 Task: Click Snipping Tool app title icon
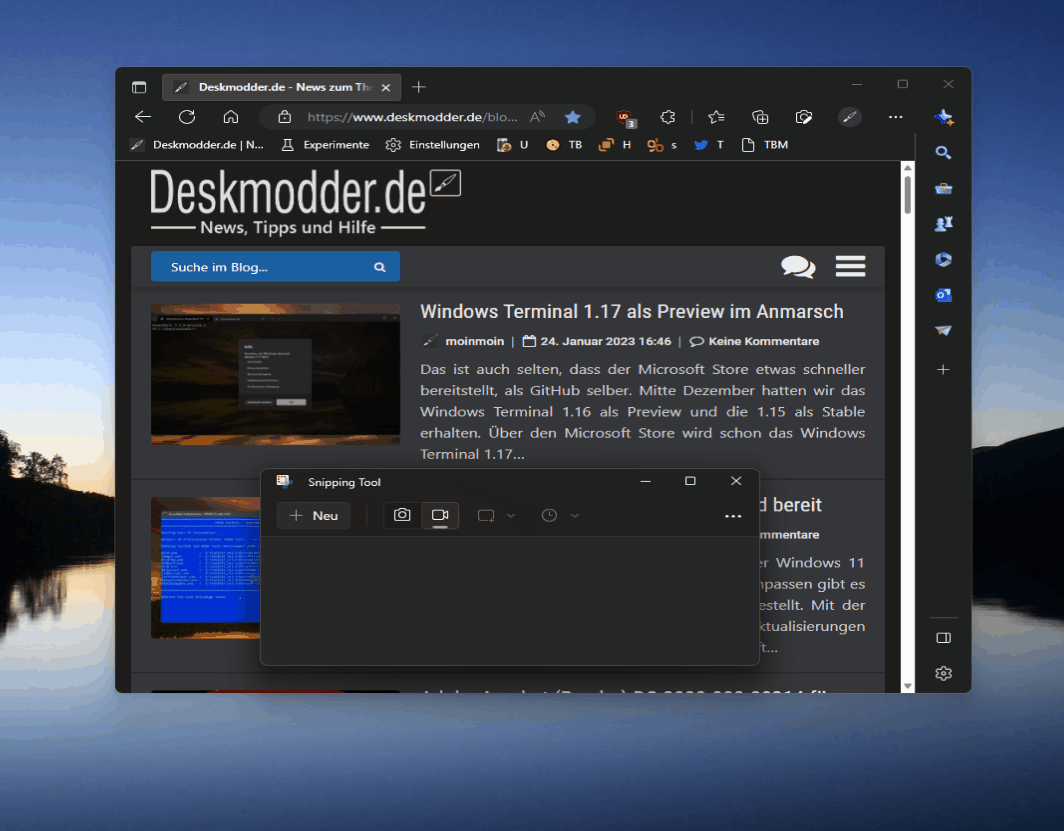click(x=284, y=482)
